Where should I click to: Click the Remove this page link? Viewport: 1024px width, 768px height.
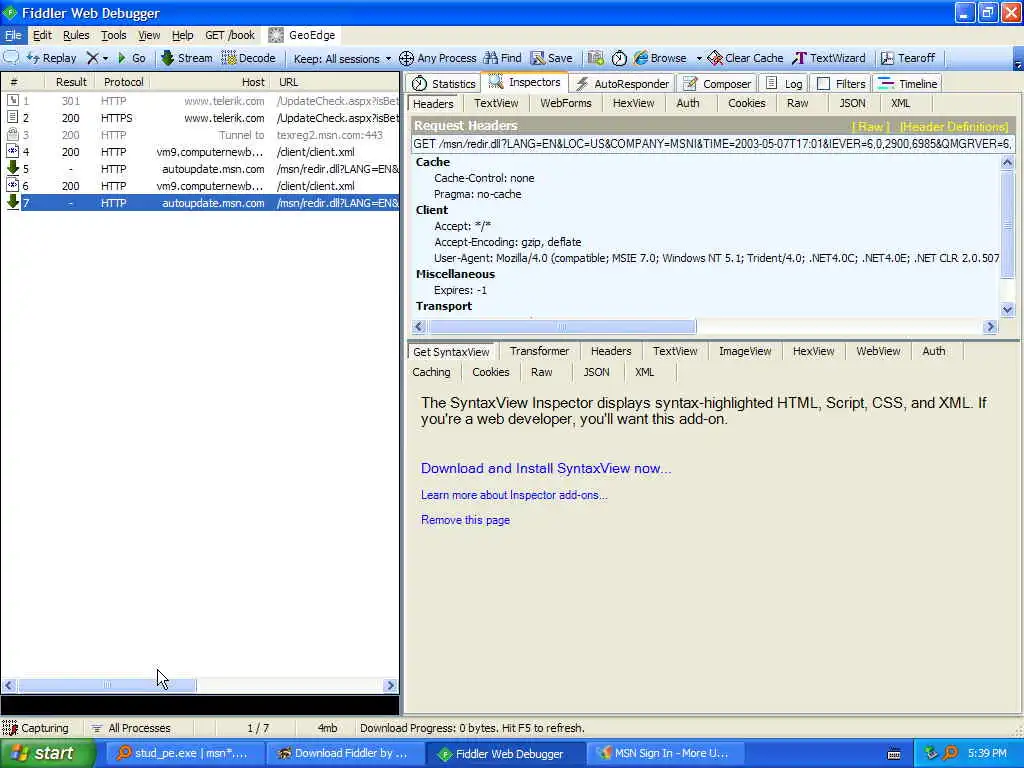click(466, 520)
